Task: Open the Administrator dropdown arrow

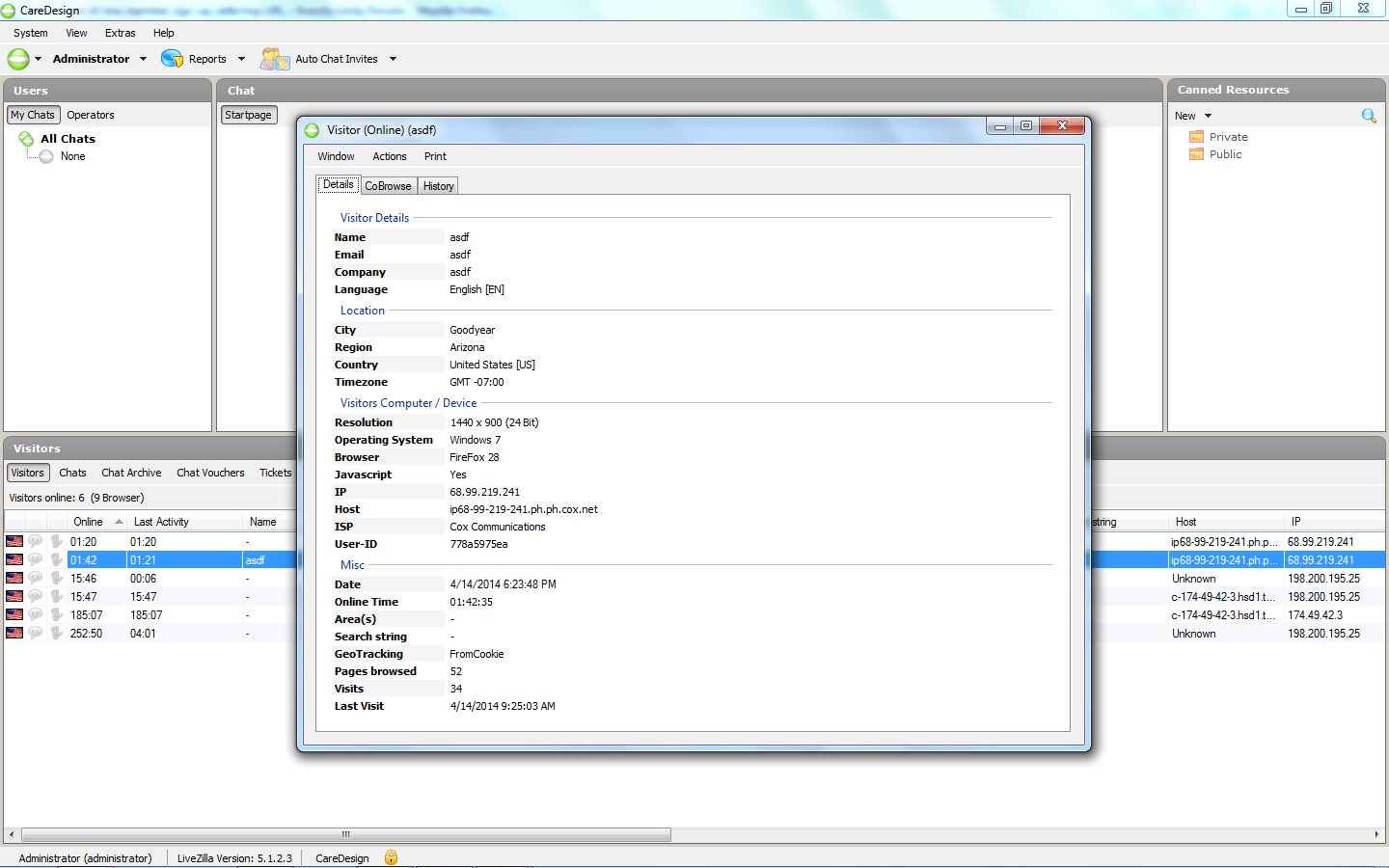Action: coord(144,59)
